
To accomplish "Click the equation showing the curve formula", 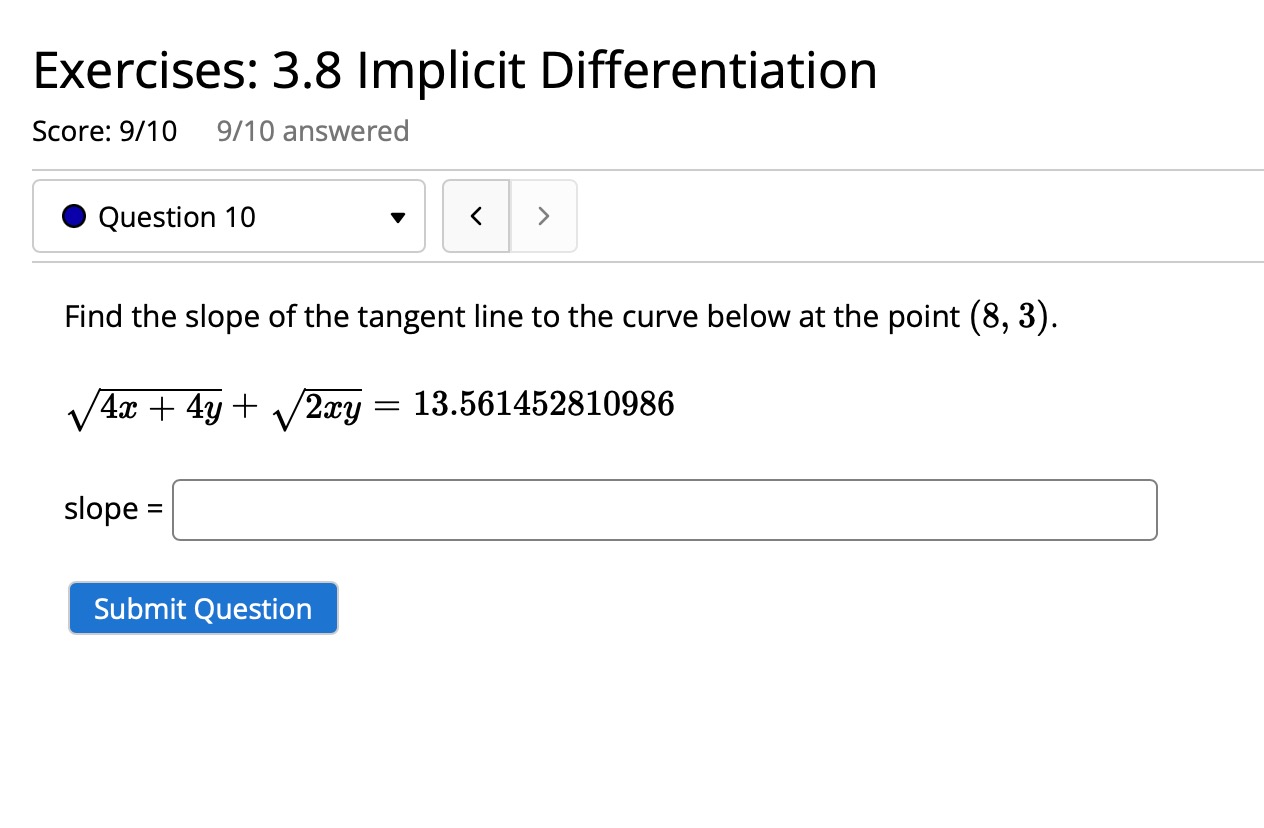I will pos(370,403).
